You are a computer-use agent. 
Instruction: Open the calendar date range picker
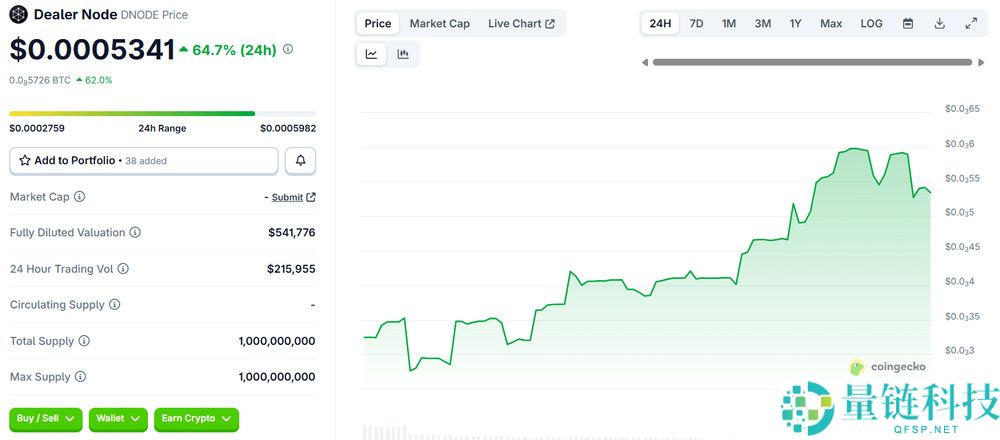coord(907,23)
